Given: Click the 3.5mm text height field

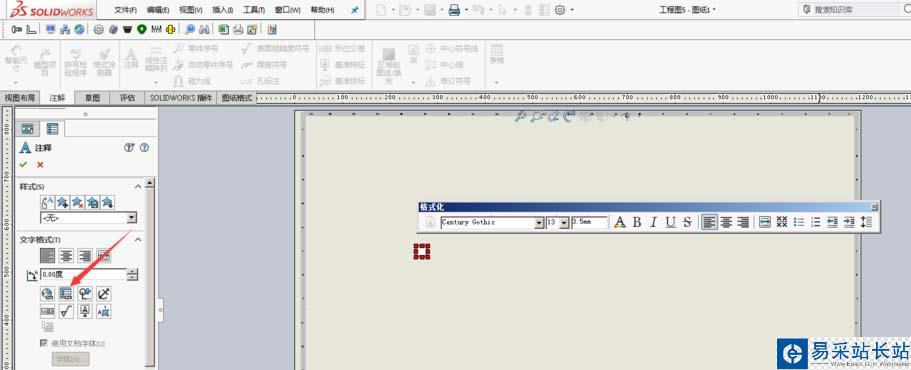Looking at the screenshot, I should pyautogui.click(x=589, y=222).
